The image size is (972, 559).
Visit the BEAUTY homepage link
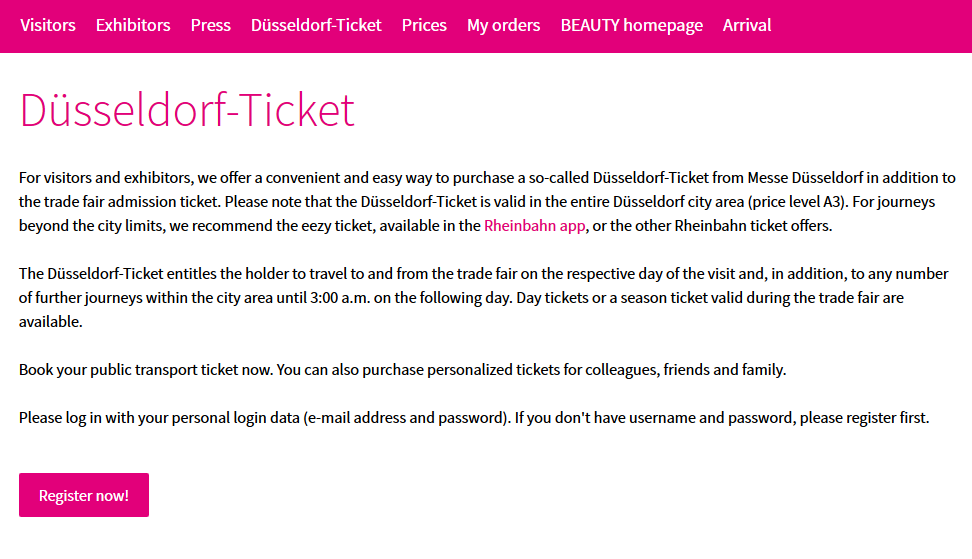coord(632,25)
